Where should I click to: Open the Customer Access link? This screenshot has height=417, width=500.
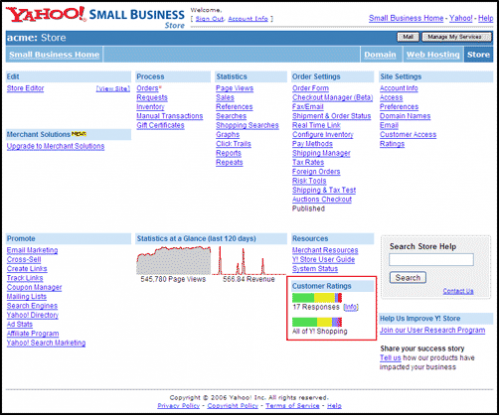click(408, 135)
